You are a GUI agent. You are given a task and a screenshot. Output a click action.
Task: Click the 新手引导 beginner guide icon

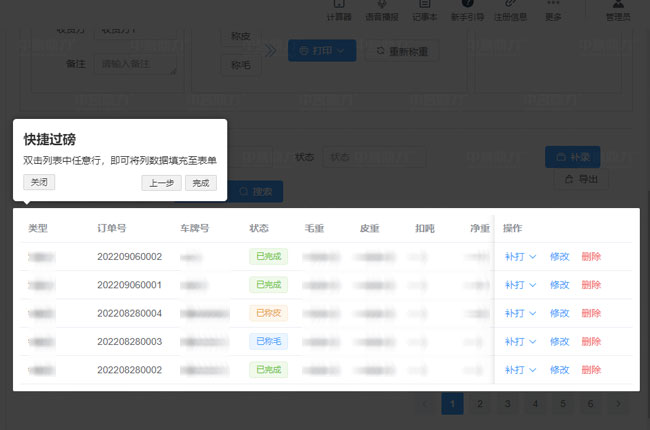[x=467, y=8]
